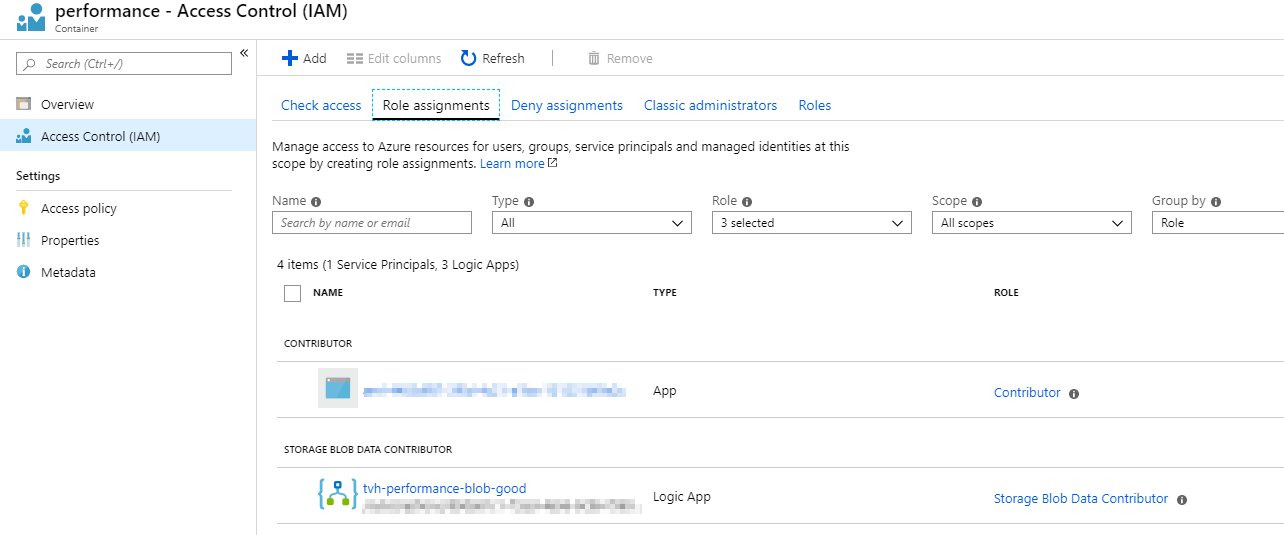Screen dimensions: 1284x535
Task: Click the info icon next to Contributor role
Action: coord(1074,394)
